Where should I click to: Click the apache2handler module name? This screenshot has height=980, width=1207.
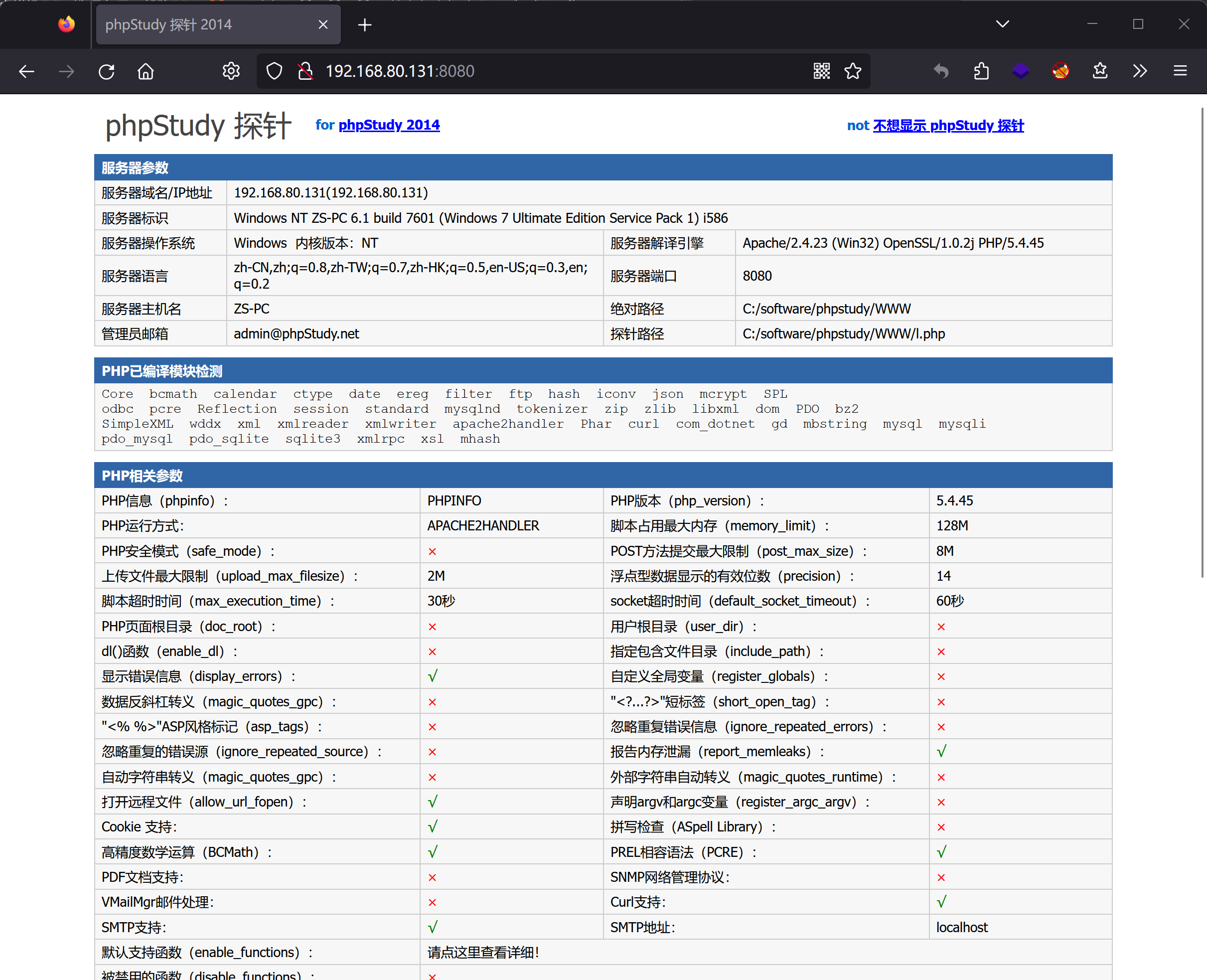pos(508,424)
